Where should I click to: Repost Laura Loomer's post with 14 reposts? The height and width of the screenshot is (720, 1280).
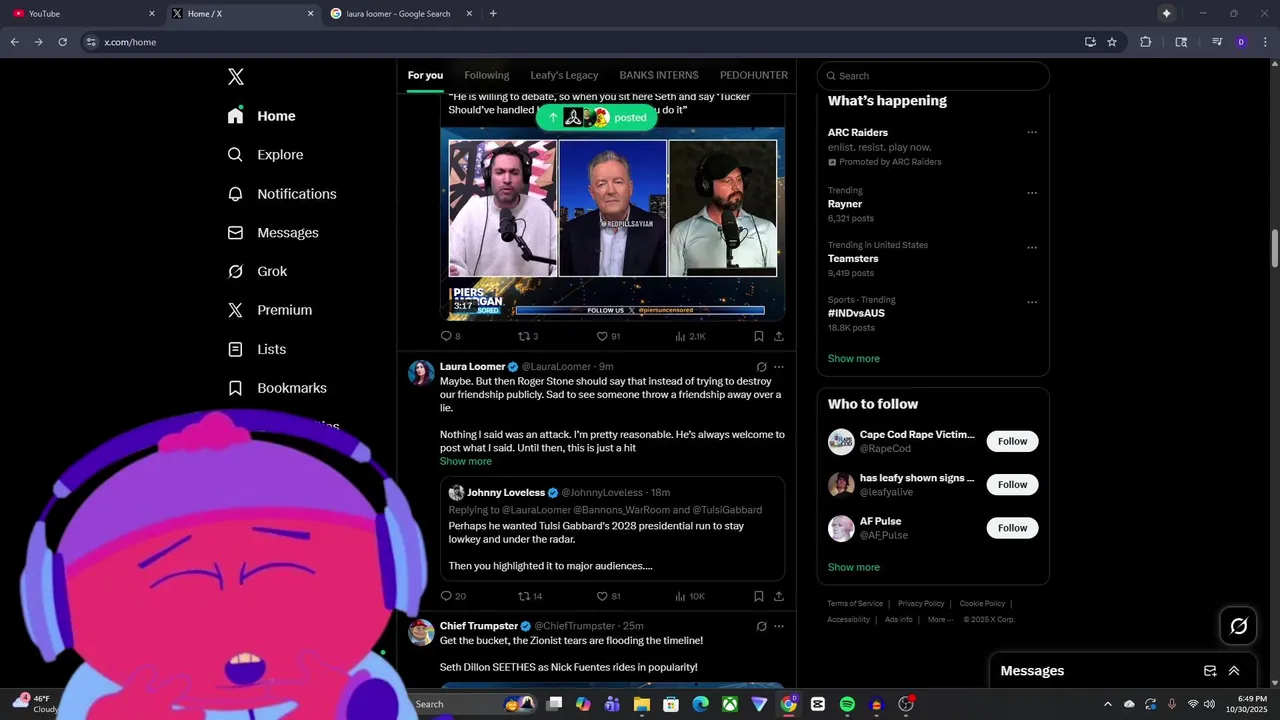tap(524, 596)
